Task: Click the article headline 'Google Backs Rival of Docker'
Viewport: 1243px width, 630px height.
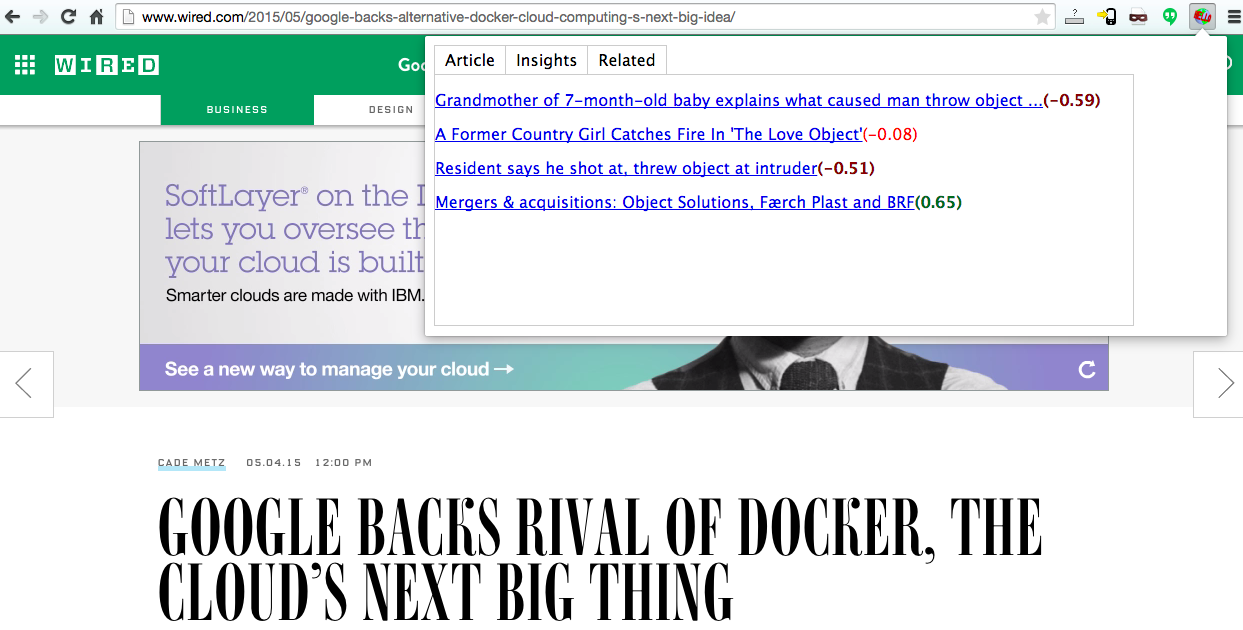Action: [600, 559]
